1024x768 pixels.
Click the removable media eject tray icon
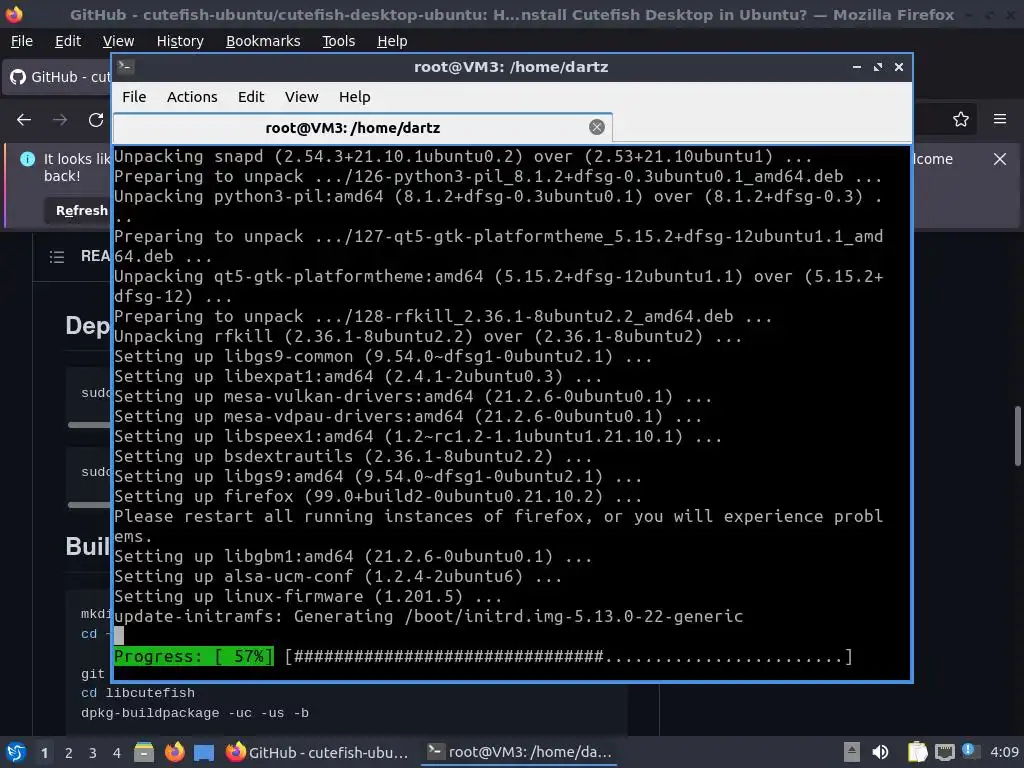click(x=851, y=752)
